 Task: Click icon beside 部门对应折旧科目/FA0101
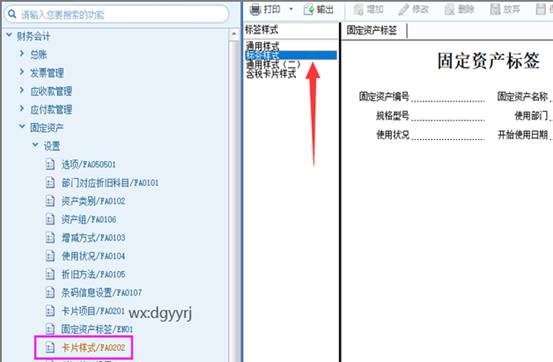tap(50, 182)
